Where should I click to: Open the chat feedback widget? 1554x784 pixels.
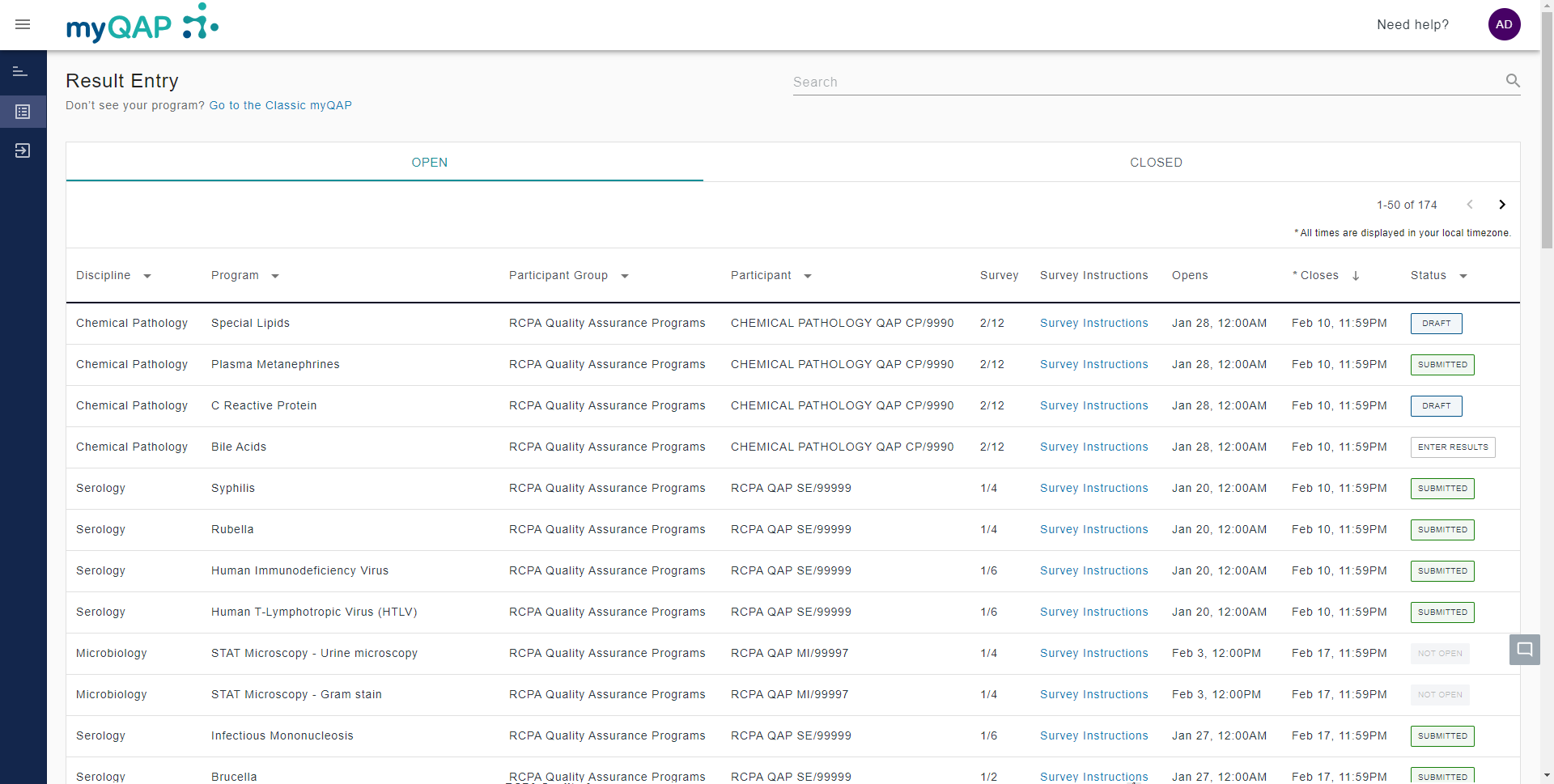1524,650
